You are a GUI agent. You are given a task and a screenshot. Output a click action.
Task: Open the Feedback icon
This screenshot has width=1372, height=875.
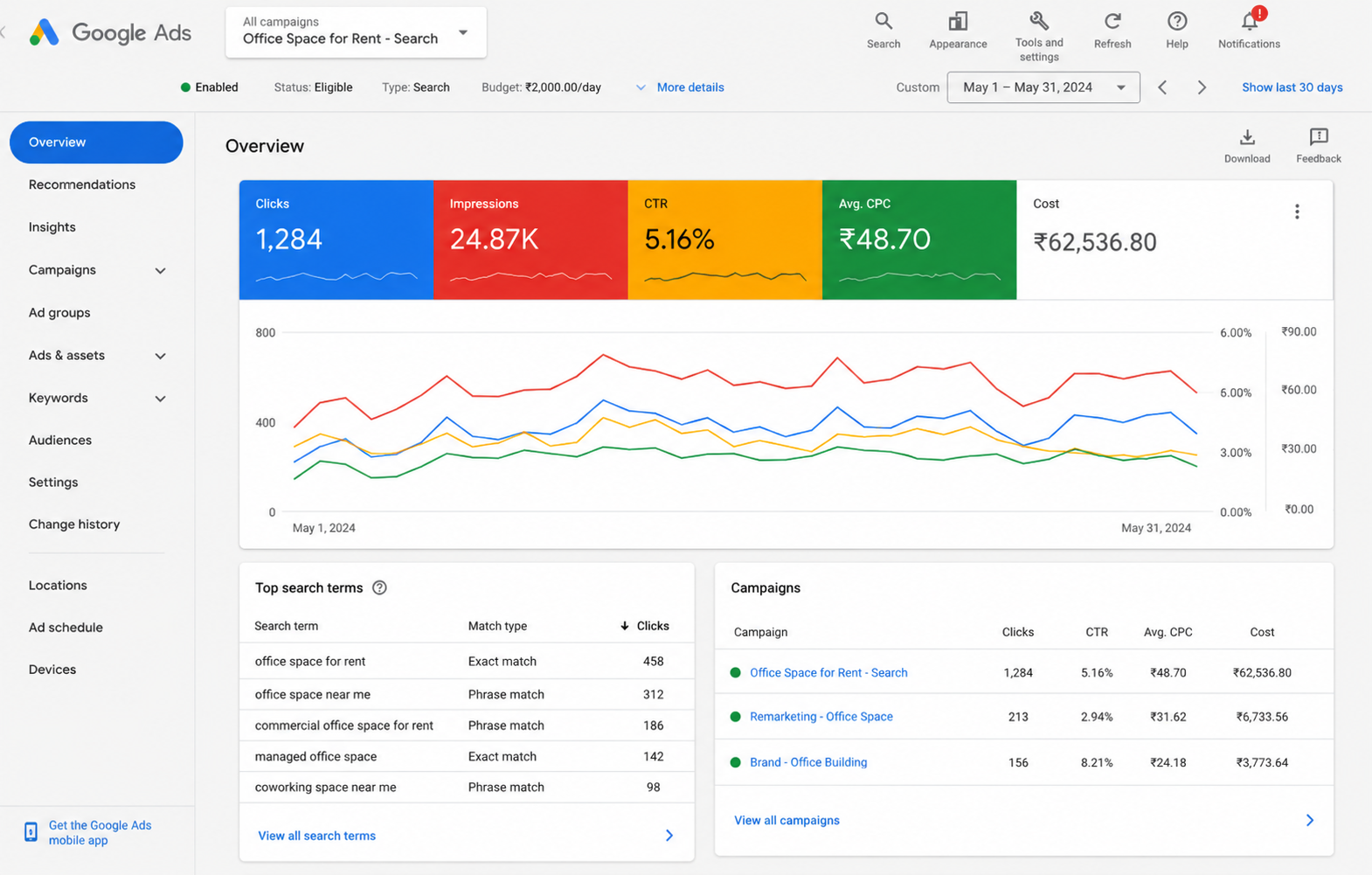pyautogui.click(x=1319, y=146)
